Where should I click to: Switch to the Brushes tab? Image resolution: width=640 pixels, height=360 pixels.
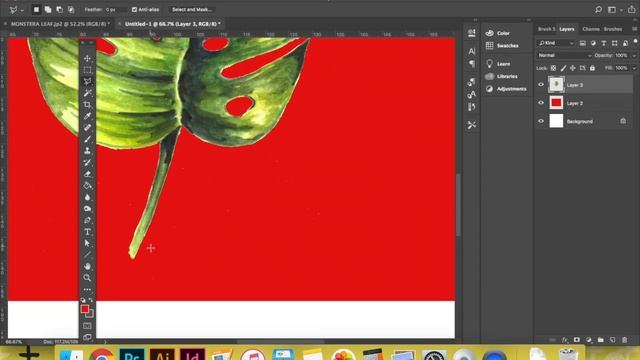click(613, 29)
